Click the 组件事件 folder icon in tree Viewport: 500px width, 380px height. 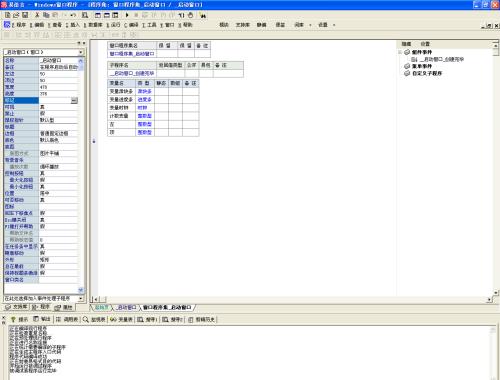[407, 52]
